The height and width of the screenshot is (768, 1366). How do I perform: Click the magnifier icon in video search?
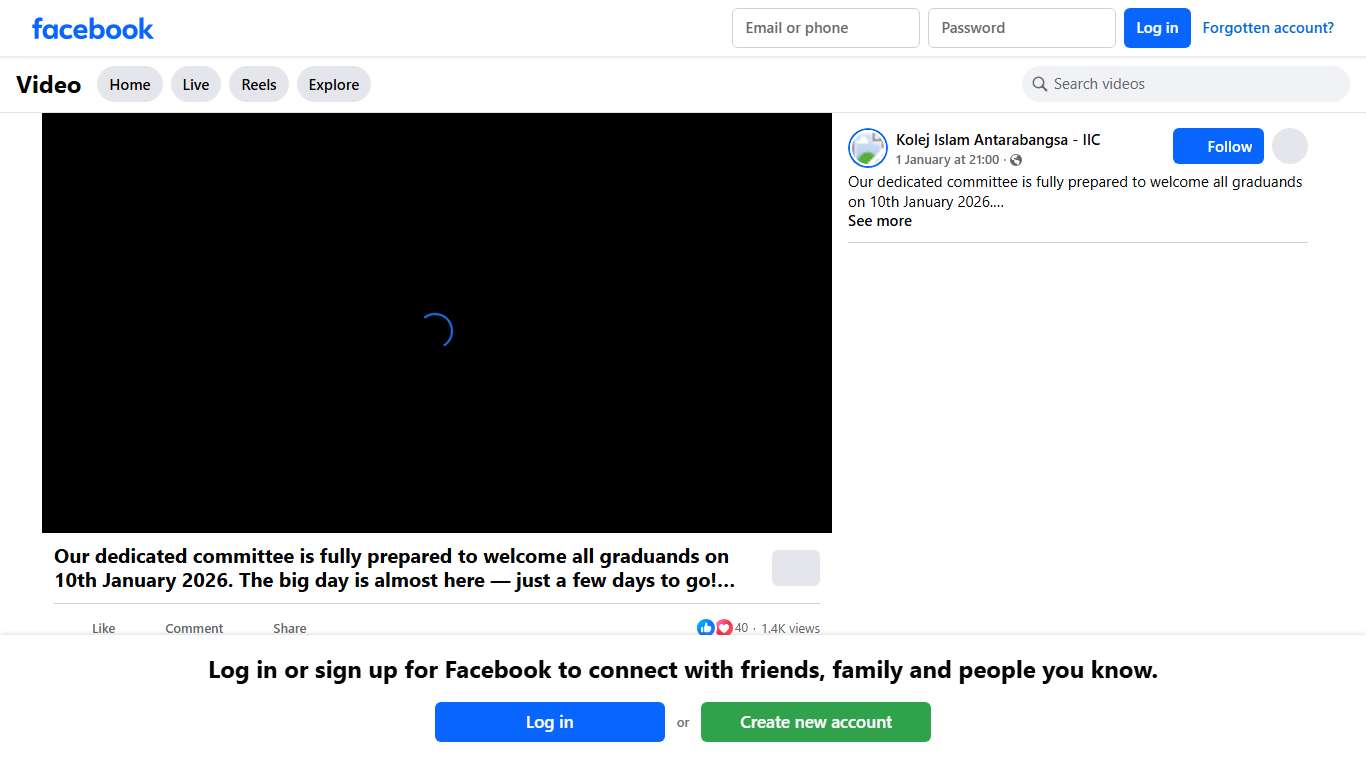(1040, 84)
